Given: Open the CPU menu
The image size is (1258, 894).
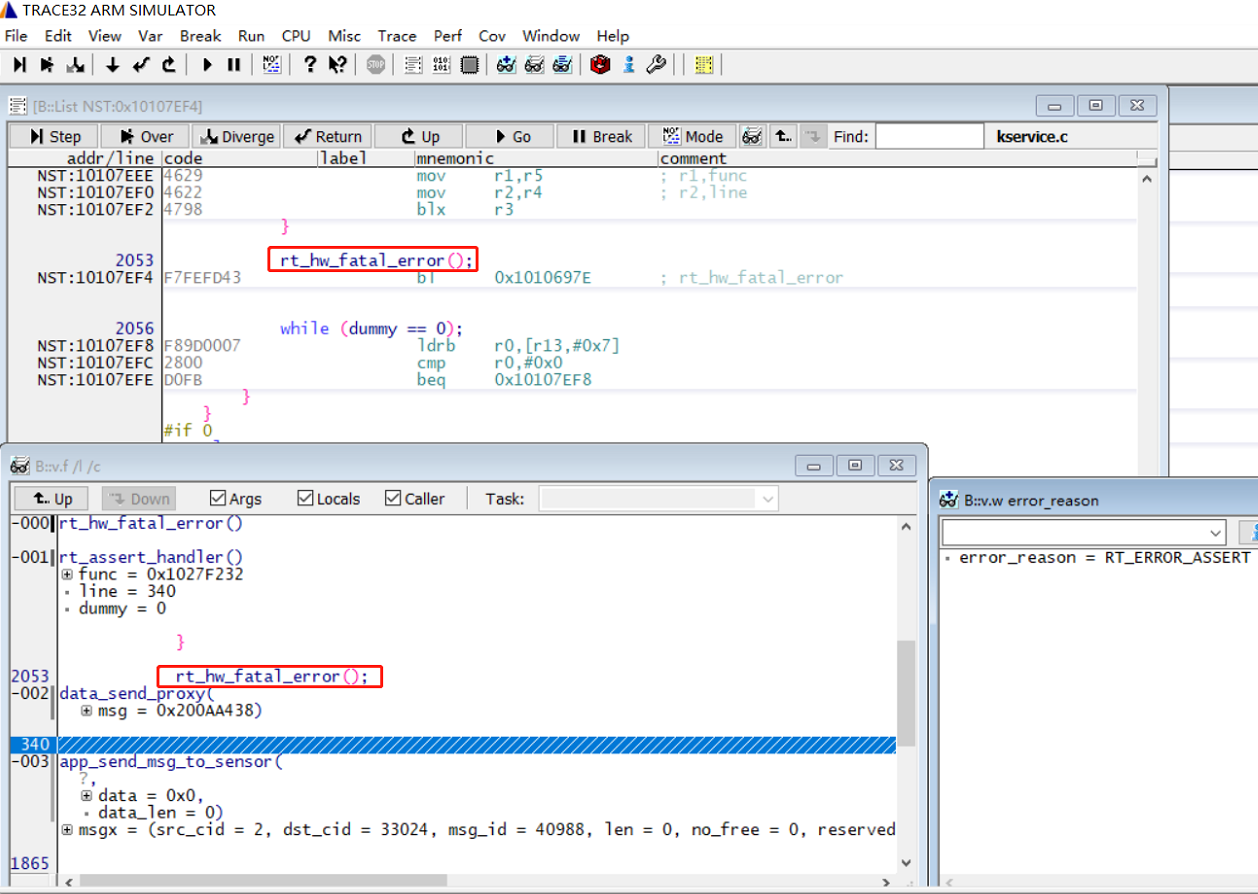Looking at the screenshot, I should click(x=296, y=36).
